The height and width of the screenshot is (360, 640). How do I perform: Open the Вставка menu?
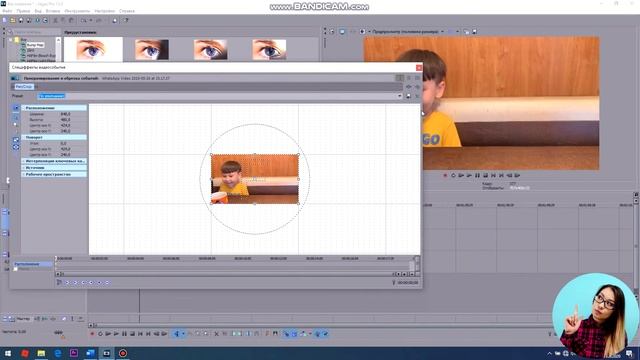coord(53,11)
